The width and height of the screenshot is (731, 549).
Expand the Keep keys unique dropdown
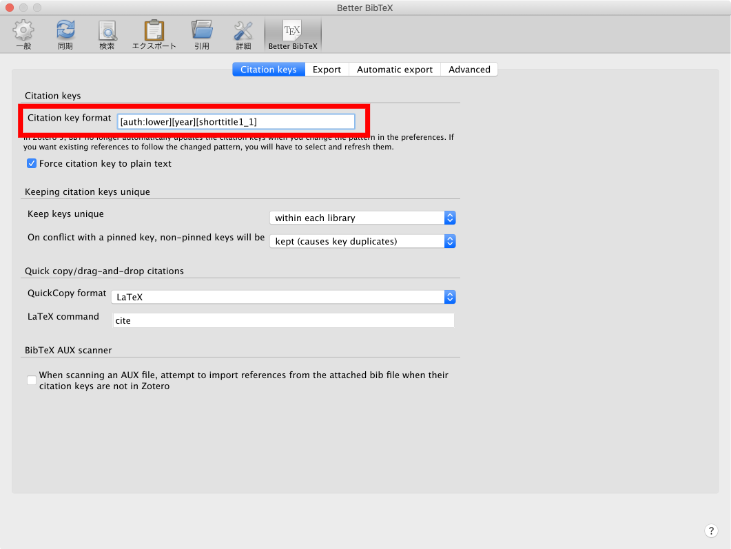(363, 217)
